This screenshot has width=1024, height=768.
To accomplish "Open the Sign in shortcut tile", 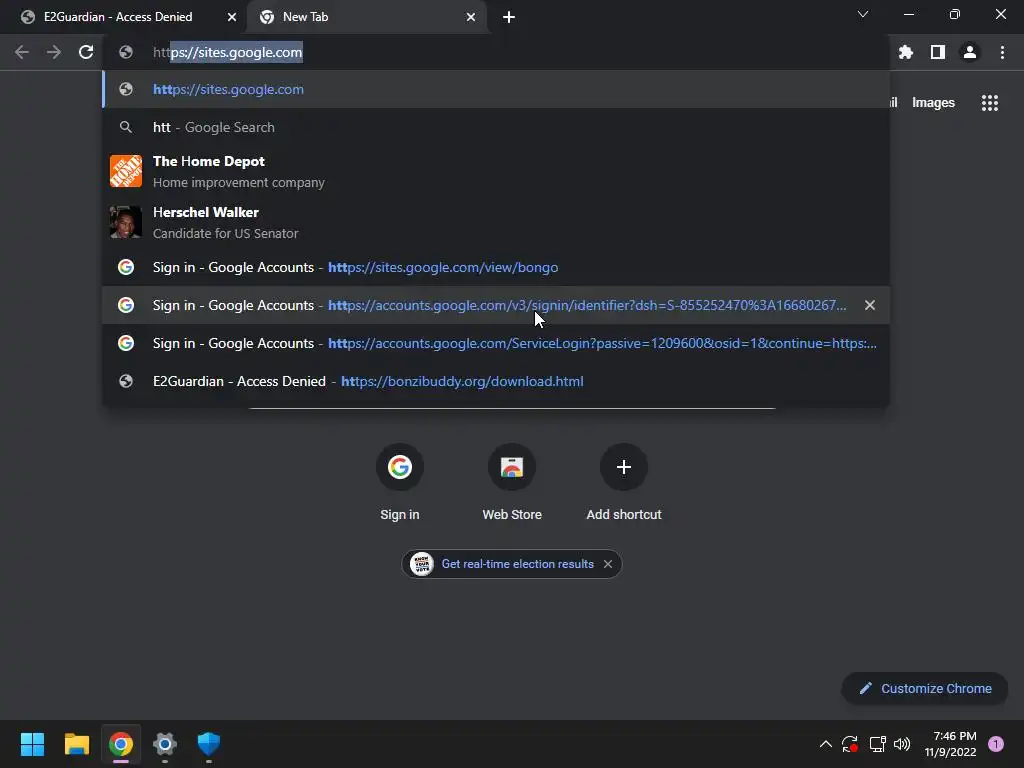I will pos(400,483).
